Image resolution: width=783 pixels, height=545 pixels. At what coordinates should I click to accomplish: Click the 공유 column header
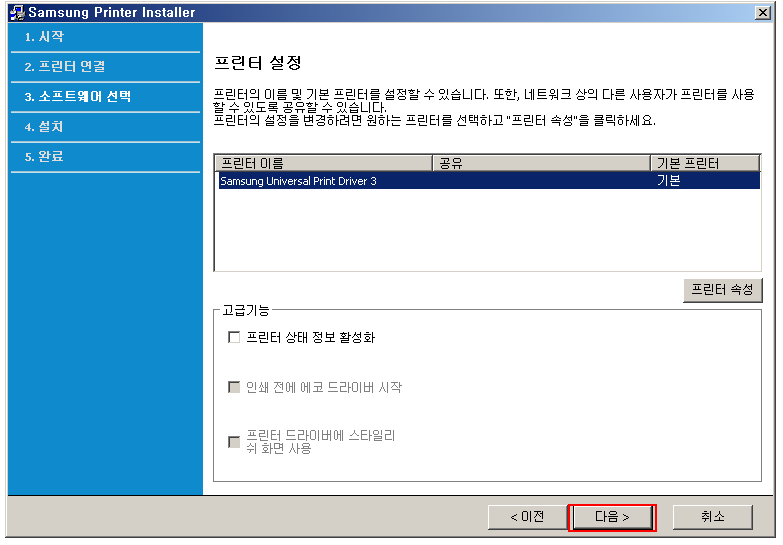541,163
